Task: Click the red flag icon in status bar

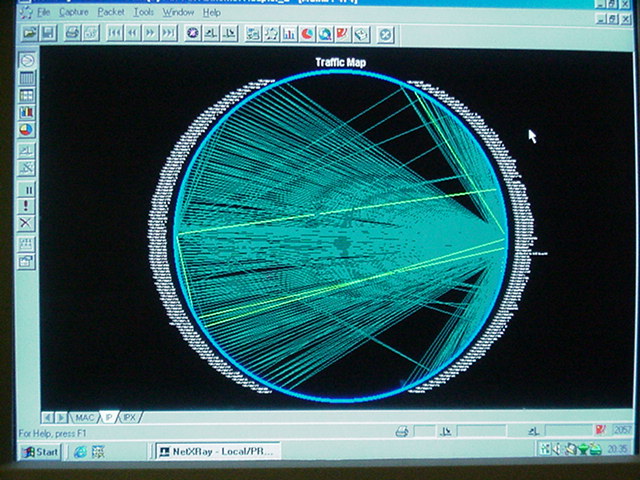Action: 600,429
